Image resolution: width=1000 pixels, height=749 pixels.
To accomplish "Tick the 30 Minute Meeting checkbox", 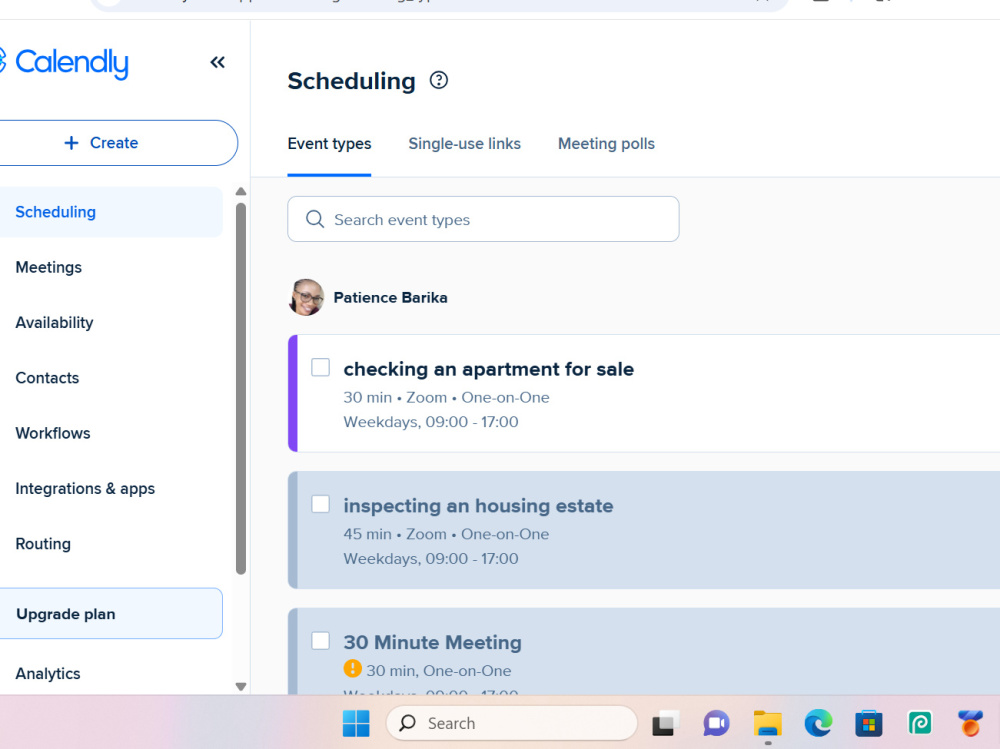I will coord(320,641).
